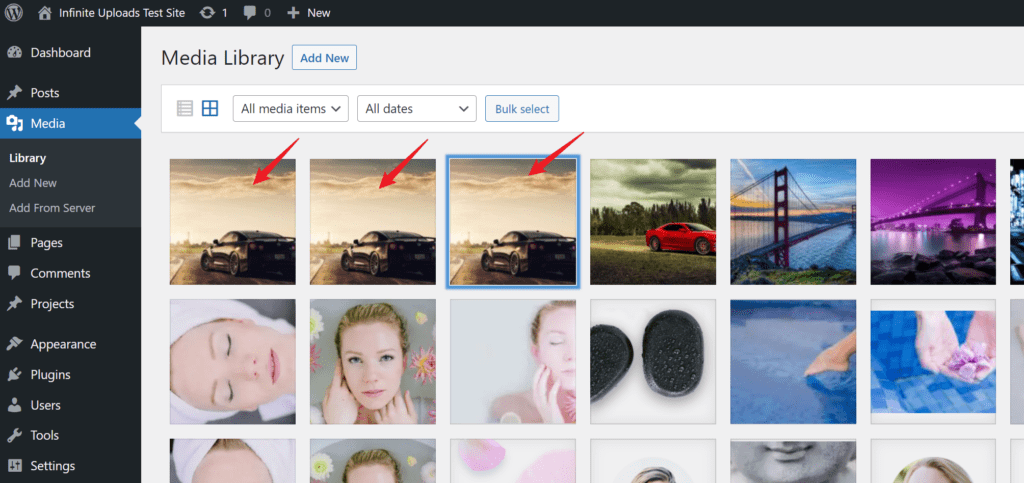Switch to list view icon
This screenshot has width=1024, height=483.
(x=185, y=109)
